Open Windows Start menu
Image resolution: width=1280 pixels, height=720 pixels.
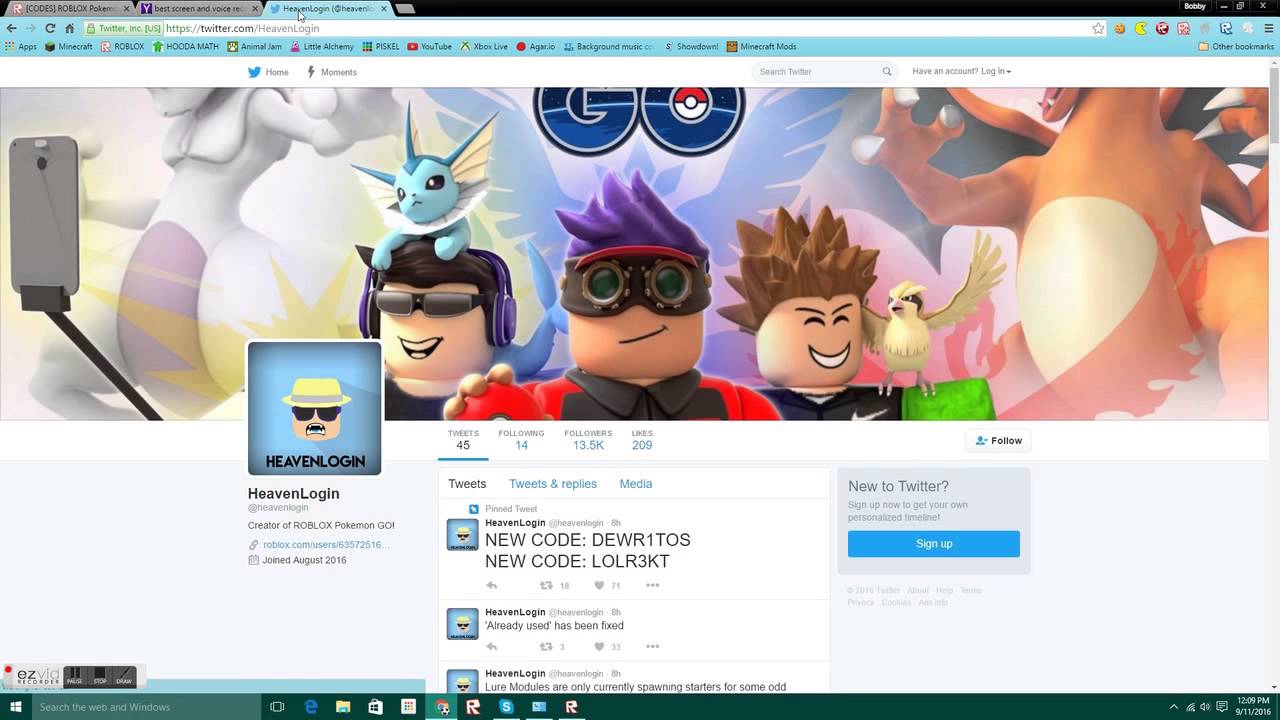[15, 707]
